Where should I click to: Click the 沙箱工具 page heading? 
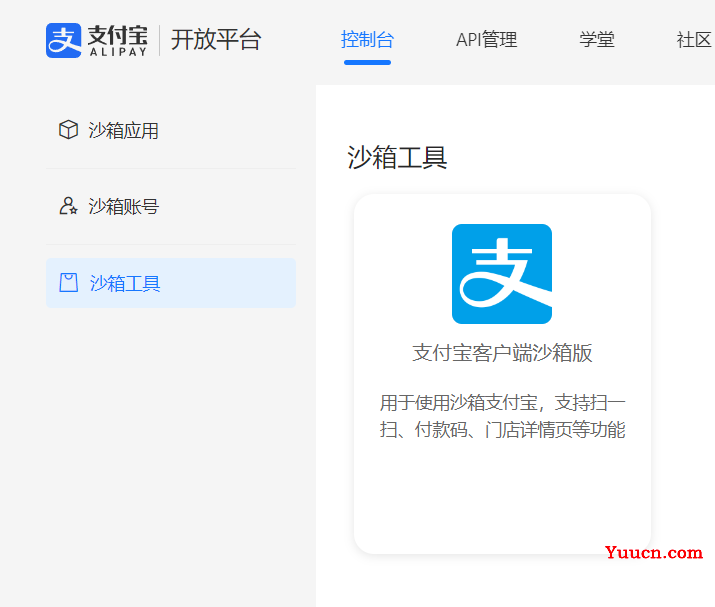397,157
